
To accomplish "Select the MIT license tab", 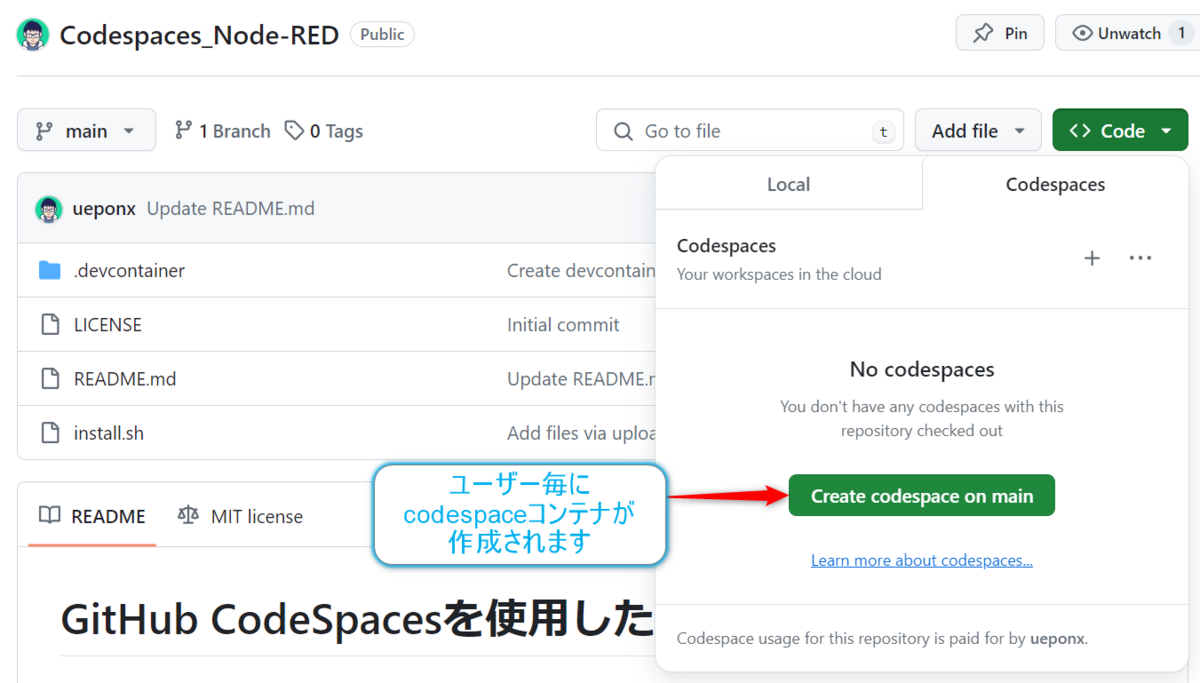I will 240,516.
